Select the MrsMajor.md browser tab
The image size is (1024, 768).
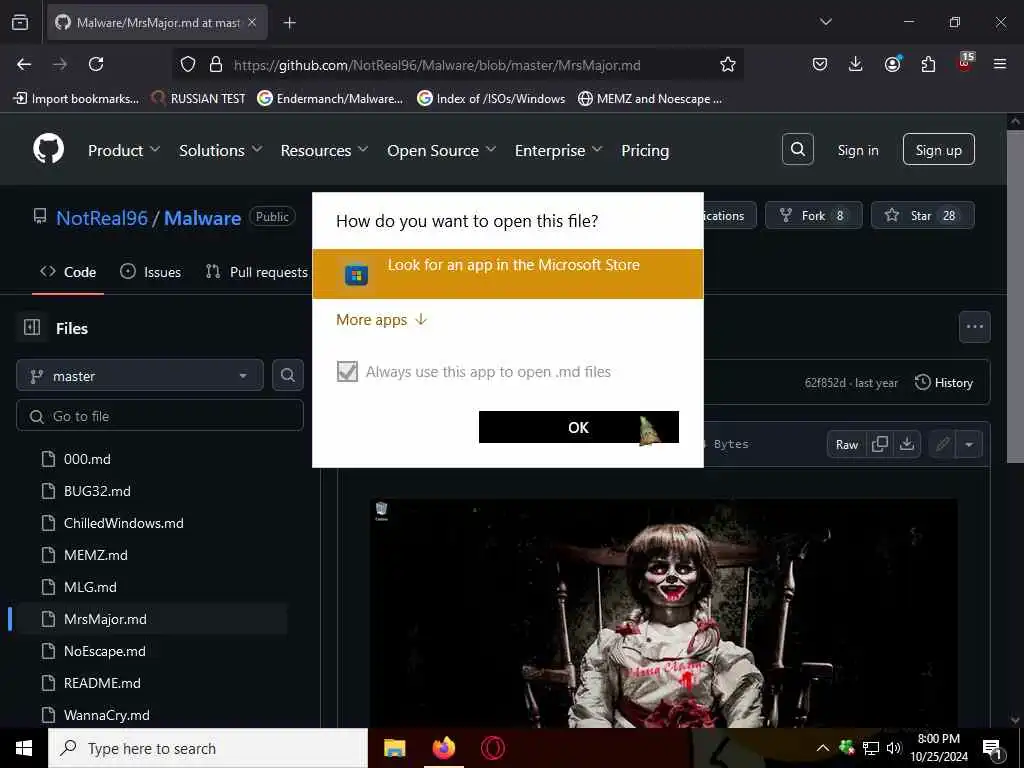point(157,23)
